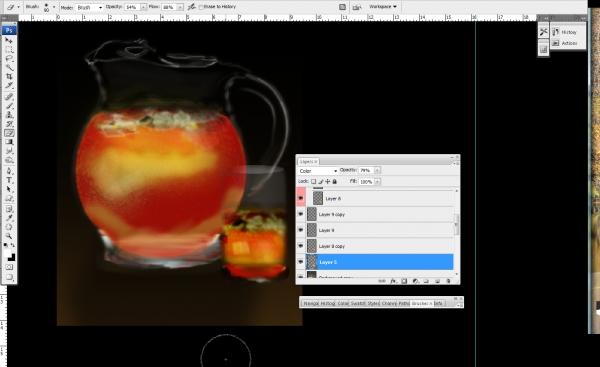Open the History panel button
Image resolution: width=600 pixels, height=367 pixels.
pyautogui.click(x=568, y=32)
